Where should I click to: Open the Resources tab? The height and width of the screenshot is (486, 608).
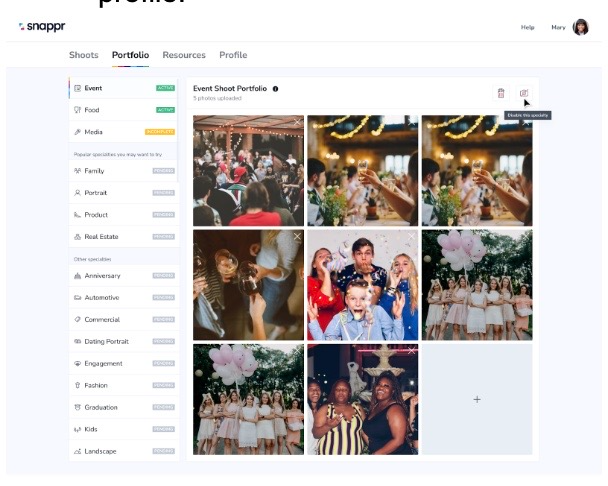[x=184, y=55]
